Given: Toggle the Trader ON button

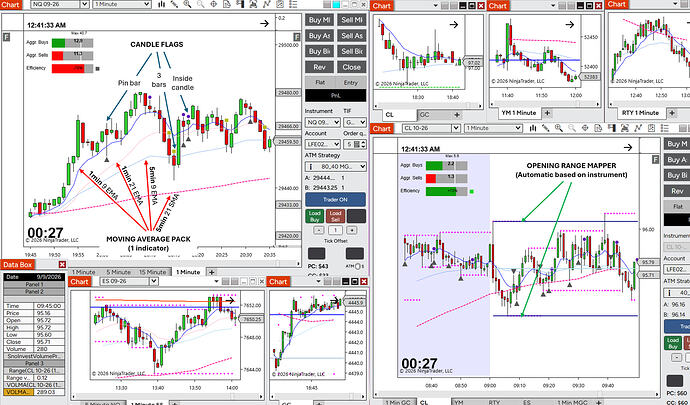Looking at the screenshot, I should coord(335,199).
